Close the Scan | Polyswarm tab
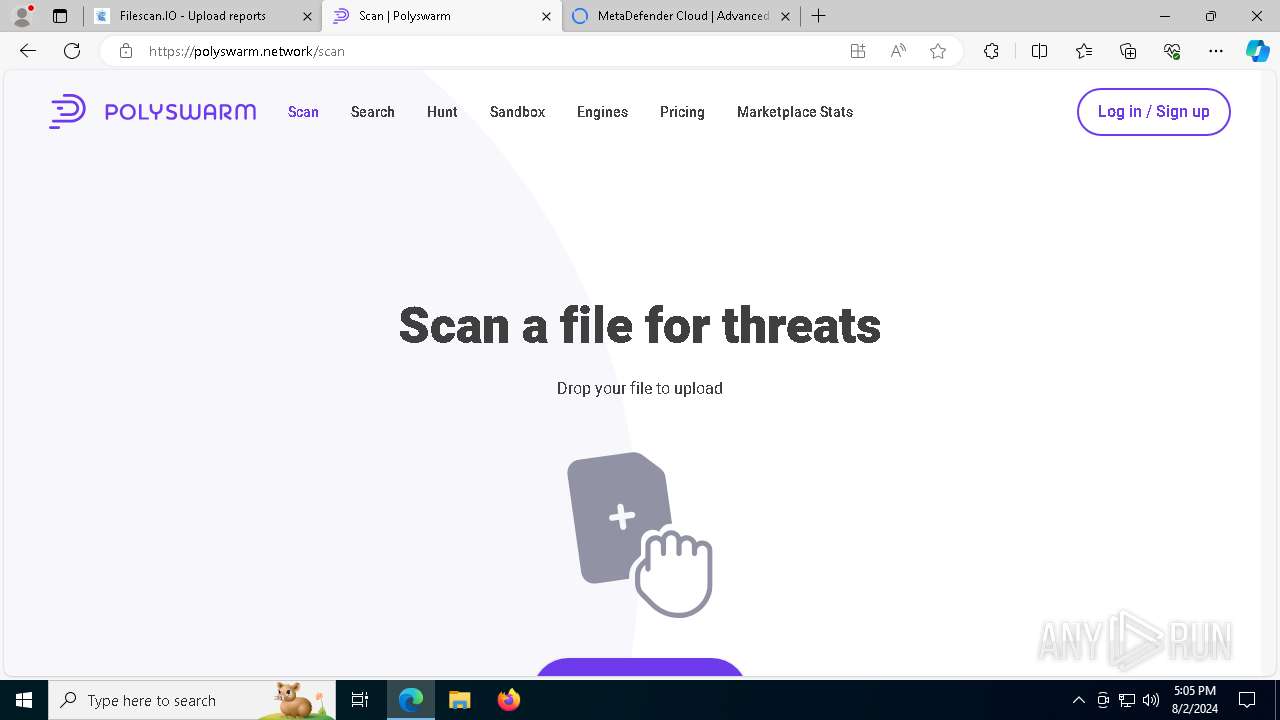 click(x=546, y=16)
